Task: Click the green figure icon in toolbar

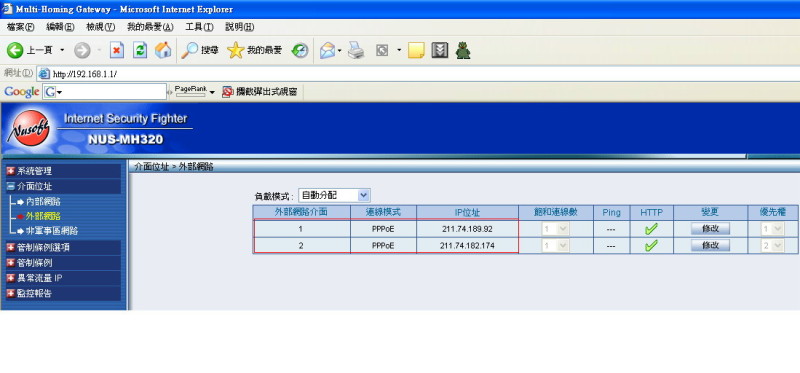Action: [x=463, y=50]
